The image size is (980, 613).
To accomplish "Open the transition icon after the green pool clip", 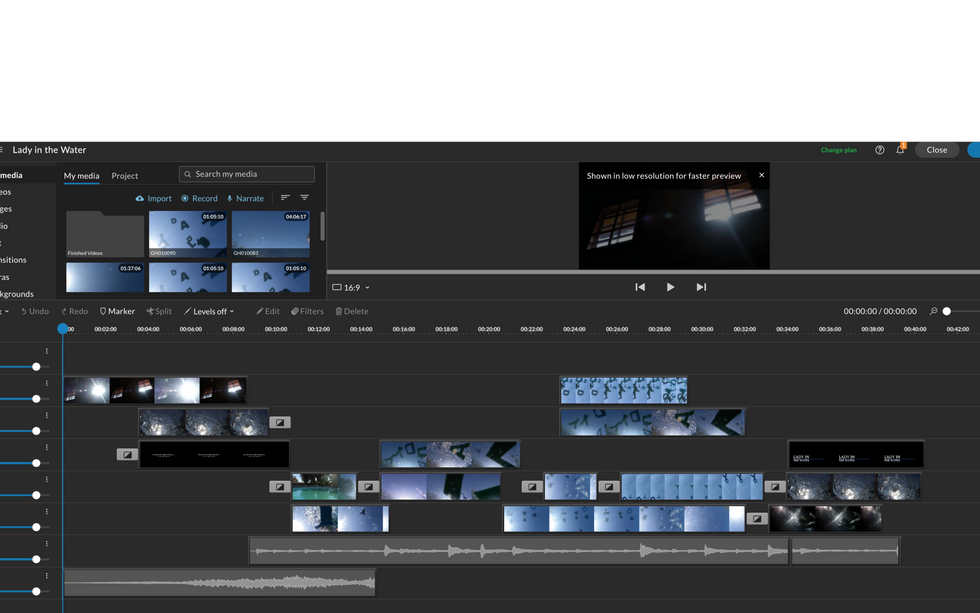I will pyautogui.click(x=369, y=487).
